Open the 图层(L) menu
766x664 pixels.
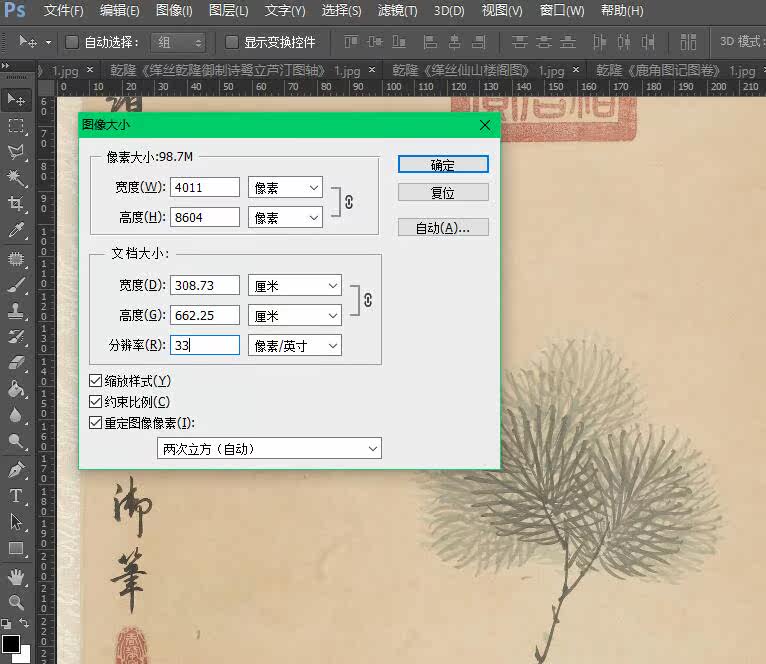coord(229,10)
